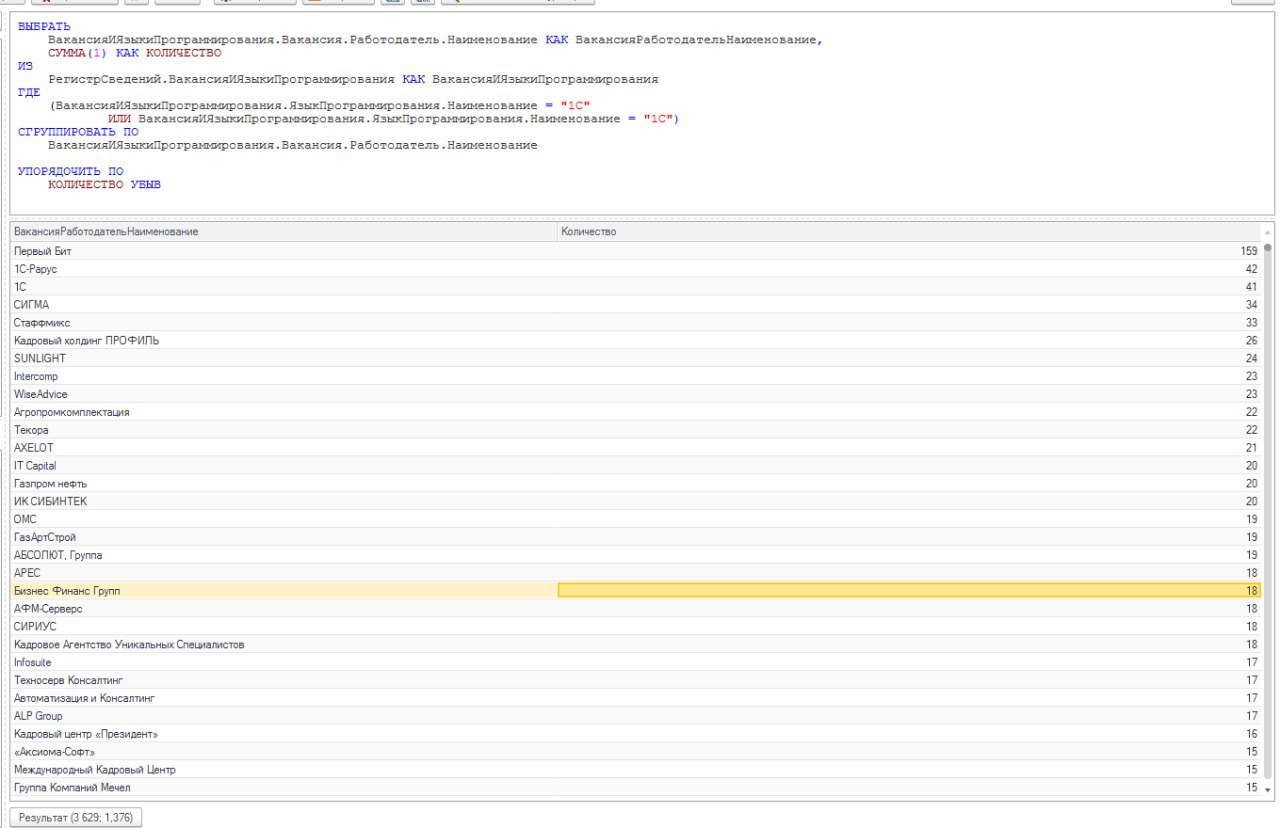Viewport: 1280px width, 828px height.
Task: Select the Стаффмикс row
Action: pyautogui.click(x=635, y=322)
